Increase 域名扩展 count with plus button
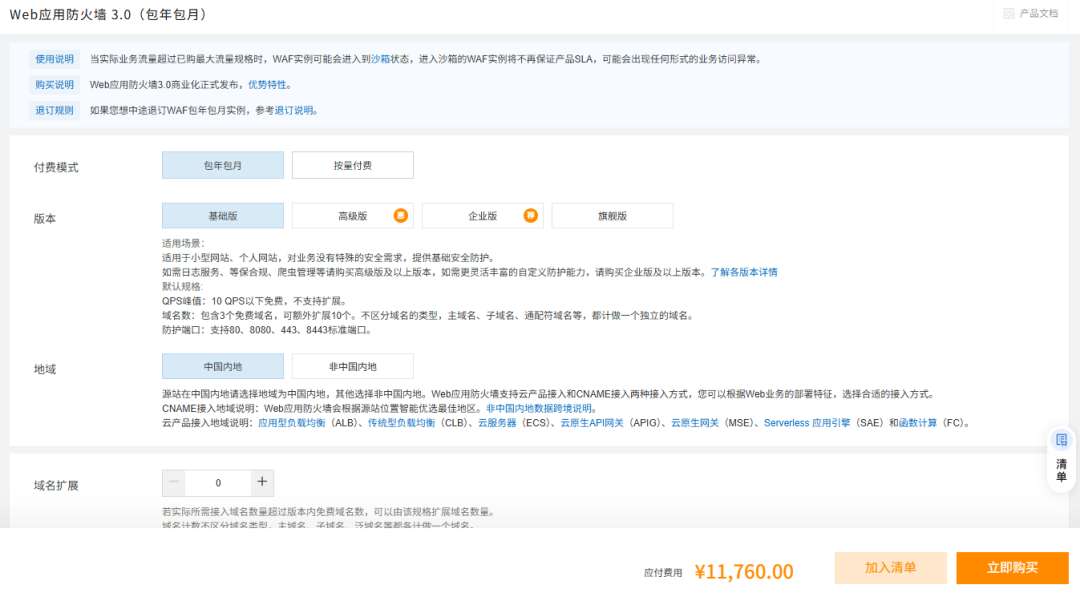The height and width of the screenshot is (601, 1080). tap(262, 483)
